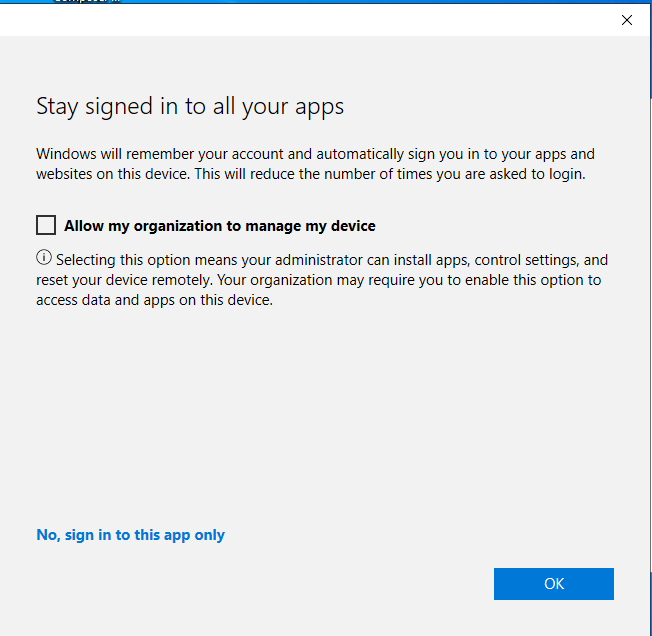Click the background window strip above the dialog

pyautogui.click(x=300, y=3)
